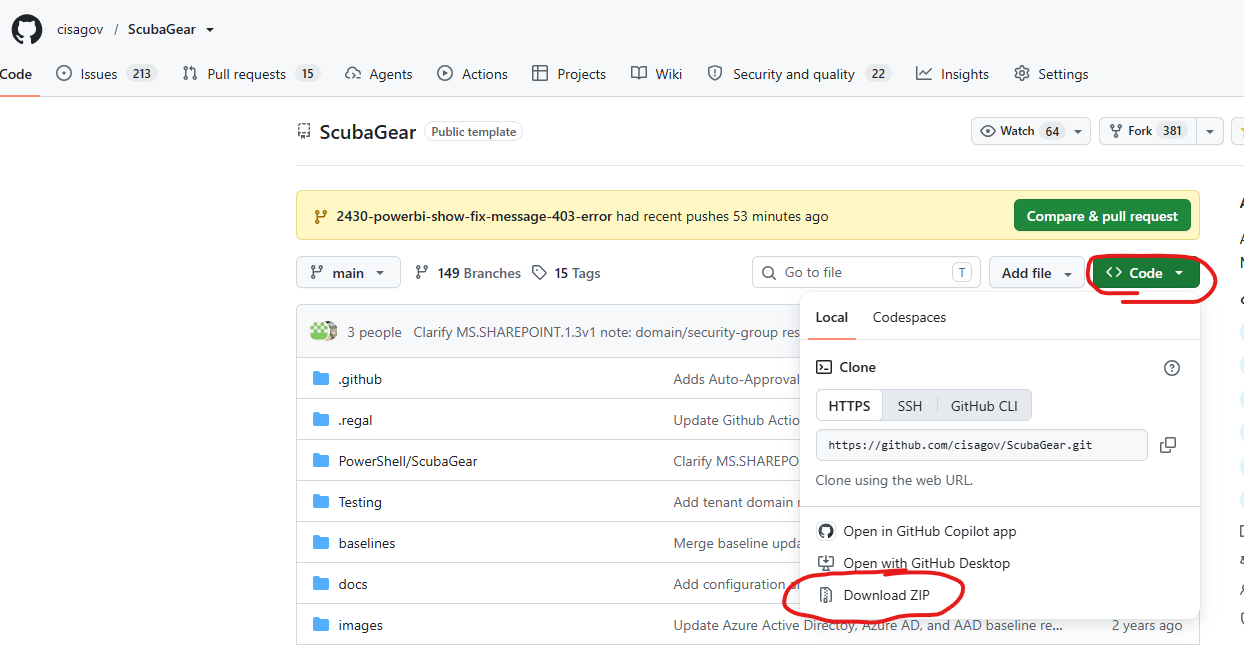Open the Update Azure Active Directory commit message
This screenshot has width=1244, height=645.
click(868, 625)
